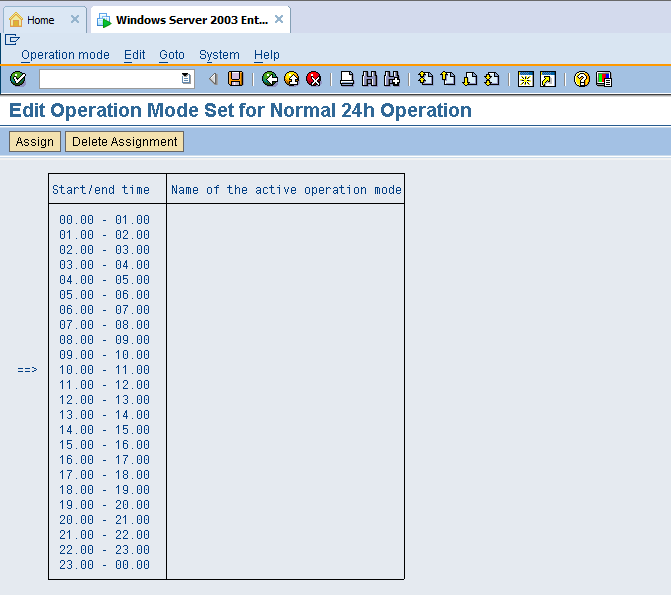Click the red Cancel icon
This screenshot has width=671, height=595.
coord(314,79)
